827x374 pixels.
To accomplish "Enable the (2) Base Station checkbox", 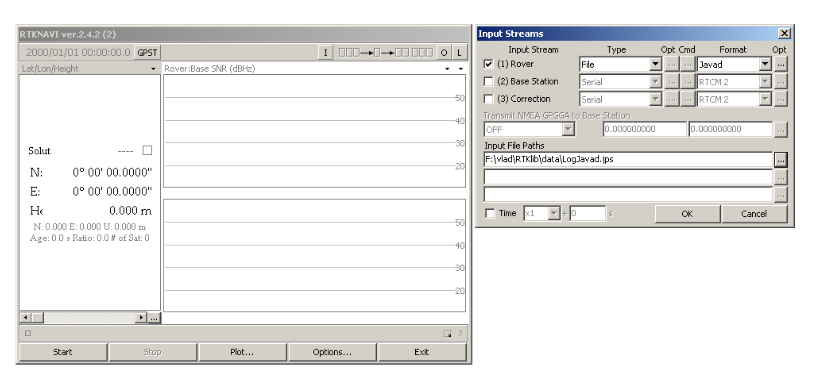I will click(x=489, y=82).
